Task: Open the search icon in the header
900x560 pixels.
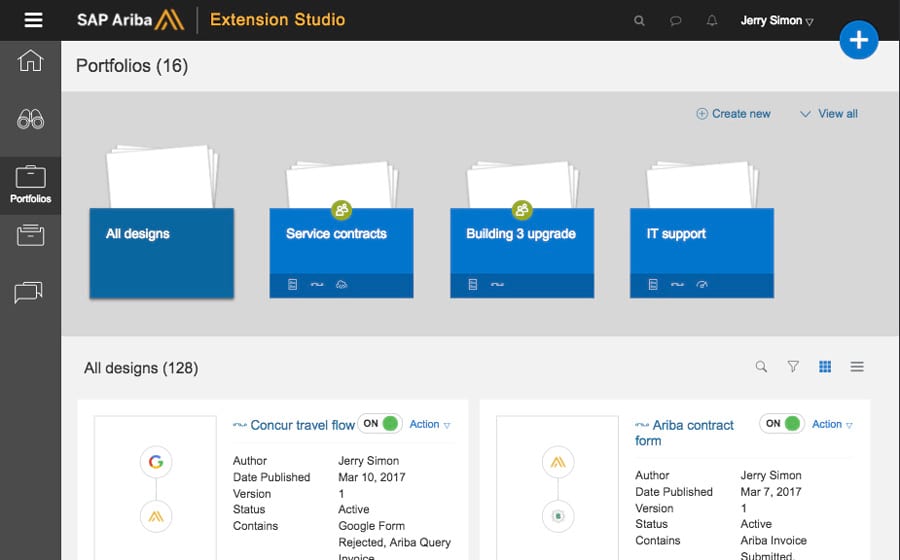Action: [639, 21]
